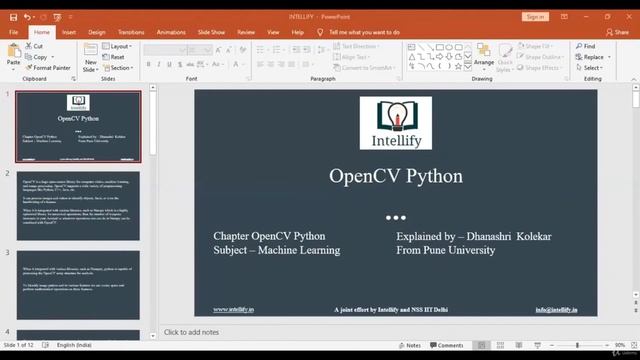This screenshot has height=360, width=640.
Task: Click the info@intellify.in link on slide
Action: [x=556, y=310]
